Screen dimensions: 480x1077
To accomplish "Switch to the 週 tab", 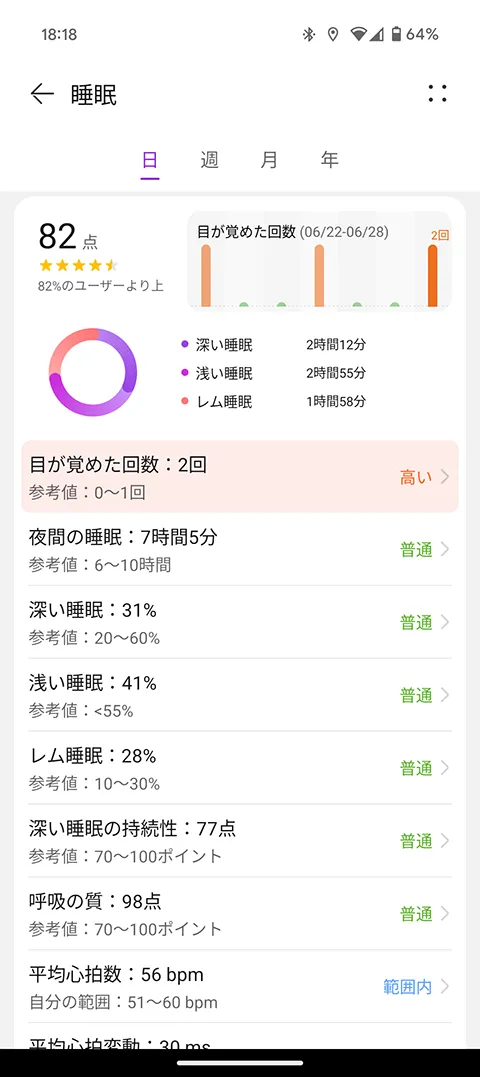I will tap(209, 160).
